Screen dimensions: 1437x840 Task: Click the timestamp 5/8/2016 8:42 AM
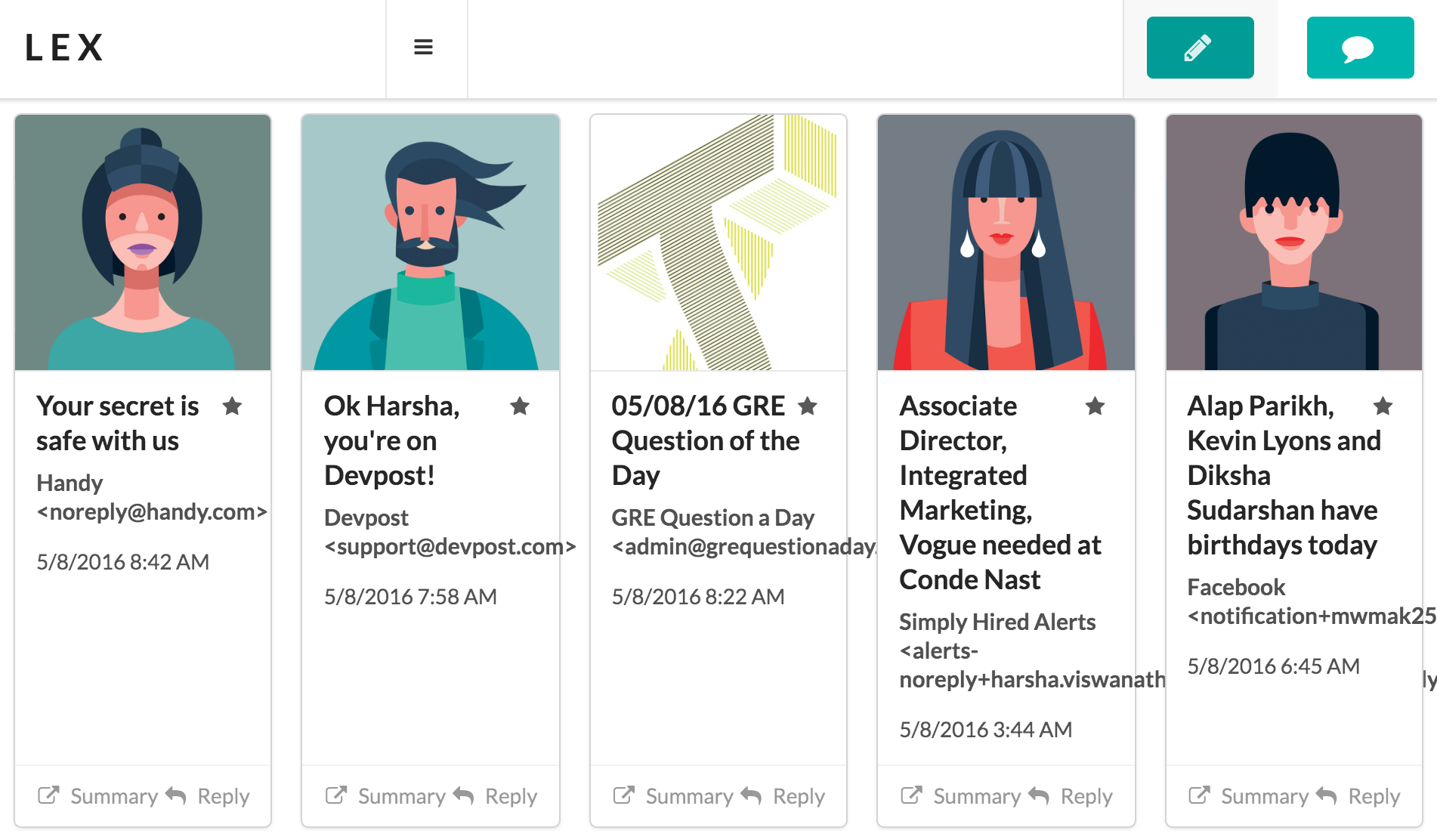123,562
